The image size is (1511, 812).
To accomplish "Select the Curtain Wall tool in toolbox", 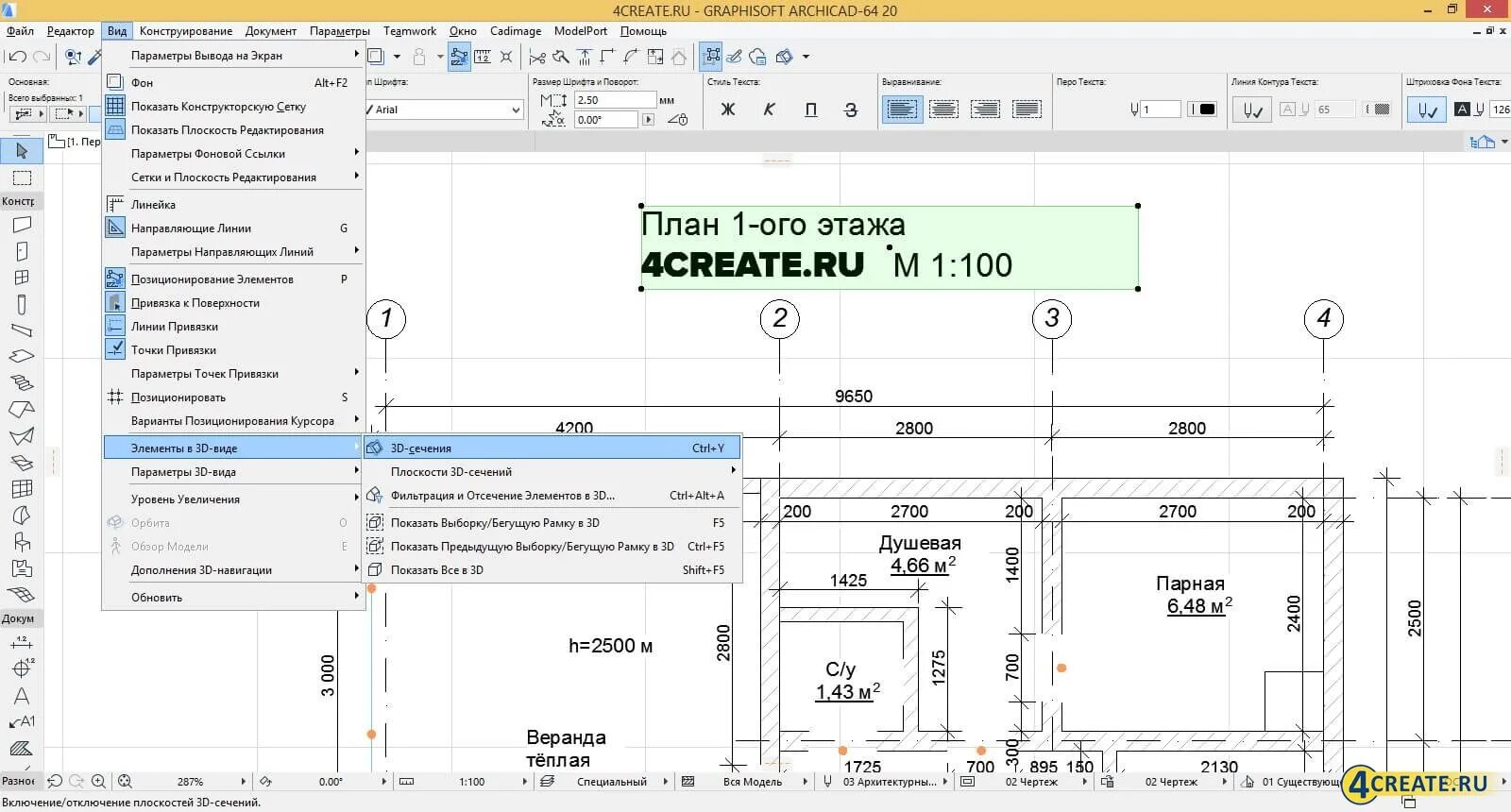I will (x=21, y=489).
